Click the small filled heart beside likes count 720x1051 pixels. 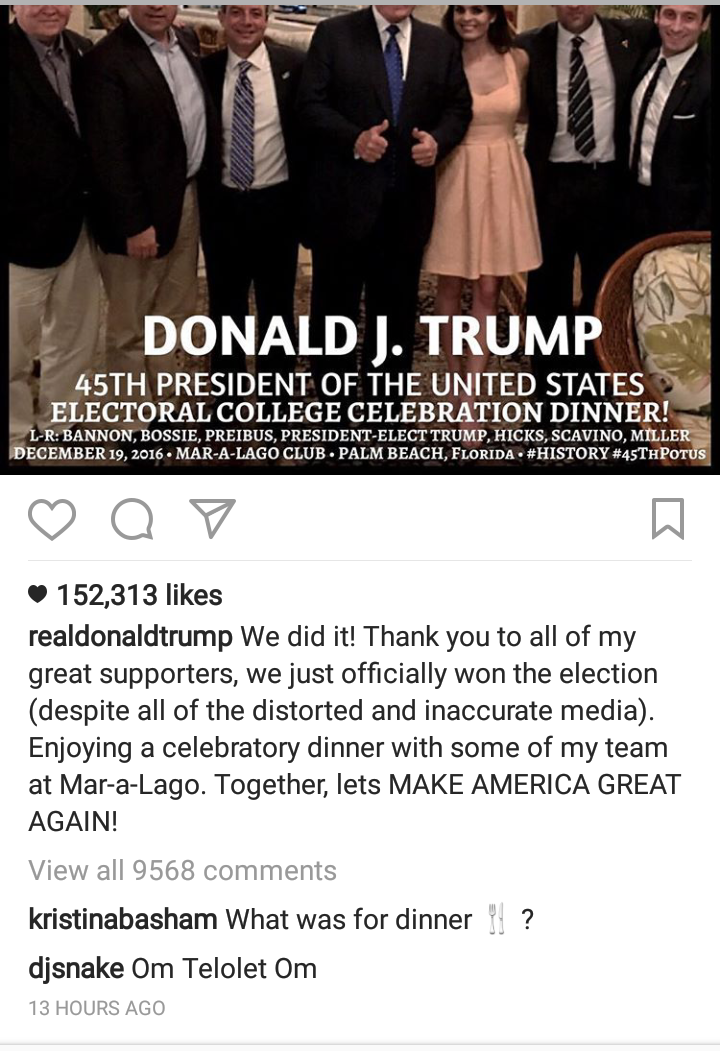38,594
